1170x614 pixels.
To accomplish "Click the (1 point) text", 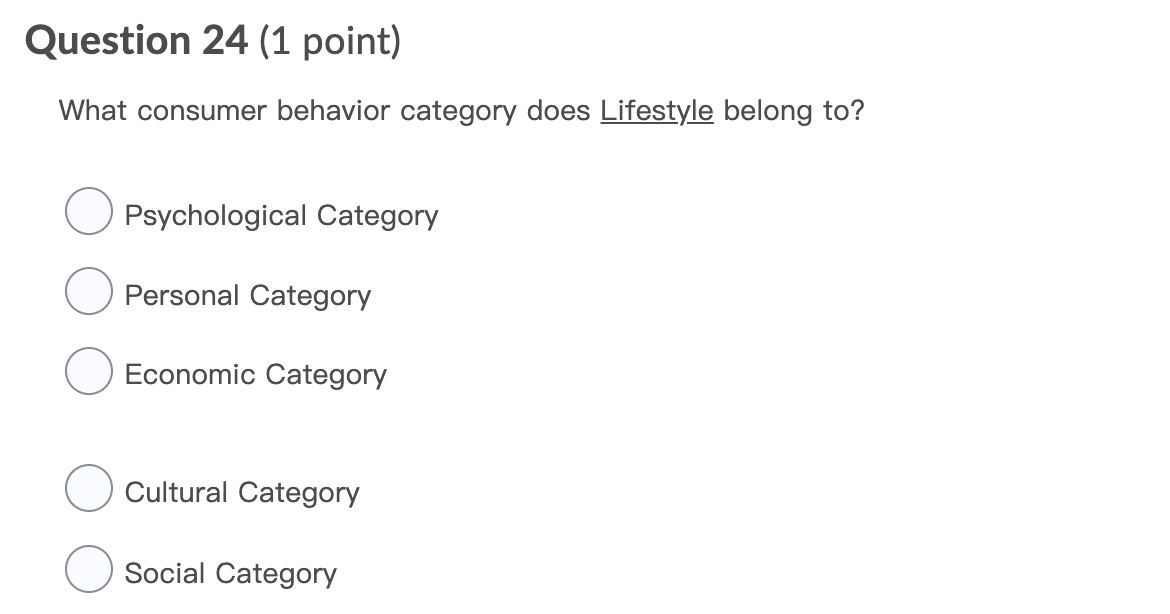I will 332,42.
